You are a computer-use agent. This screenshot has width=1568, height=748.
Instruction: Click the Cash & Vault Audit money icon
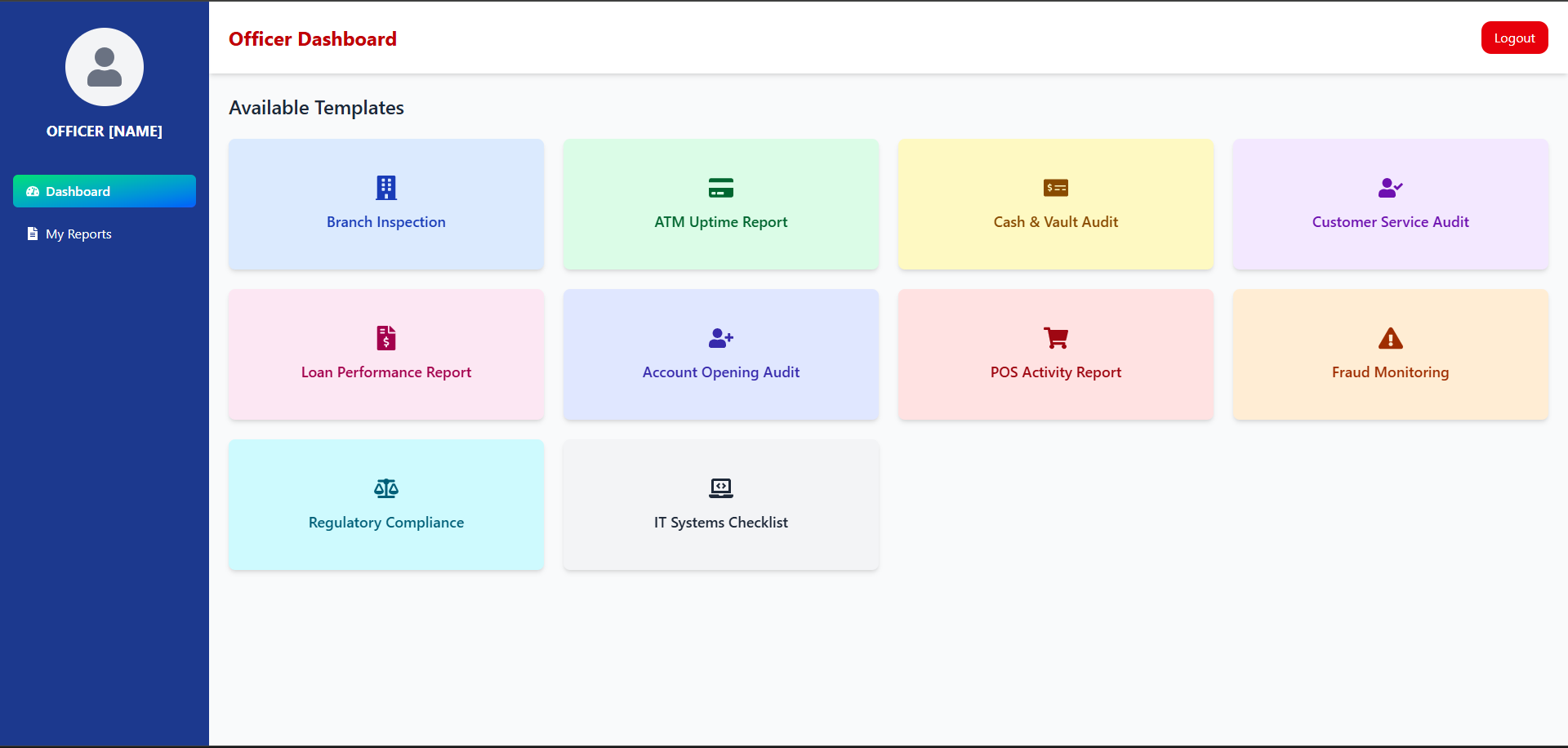1056,188
